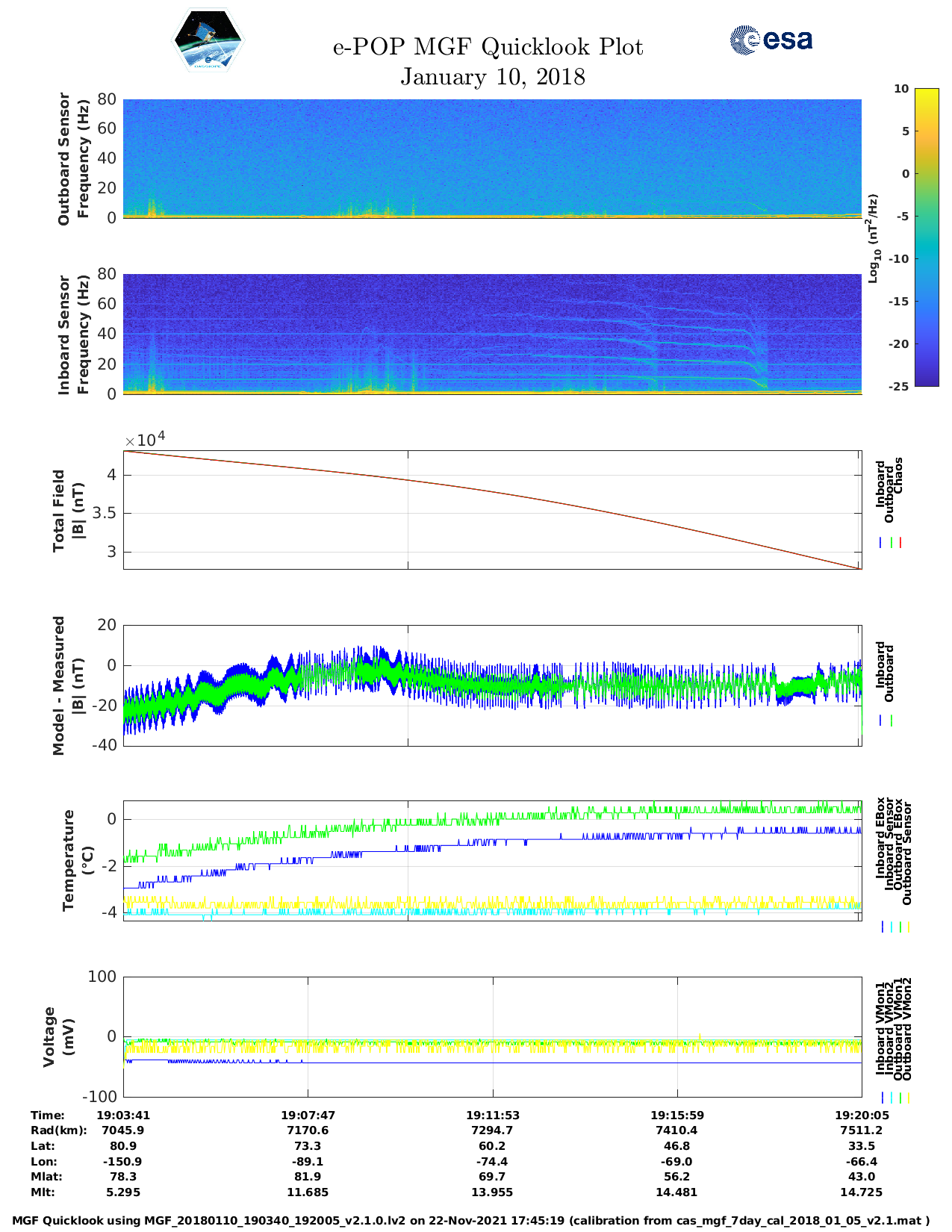952x1232 pixels.
Task: Click the ESA logo
Action: pos(771,40)
